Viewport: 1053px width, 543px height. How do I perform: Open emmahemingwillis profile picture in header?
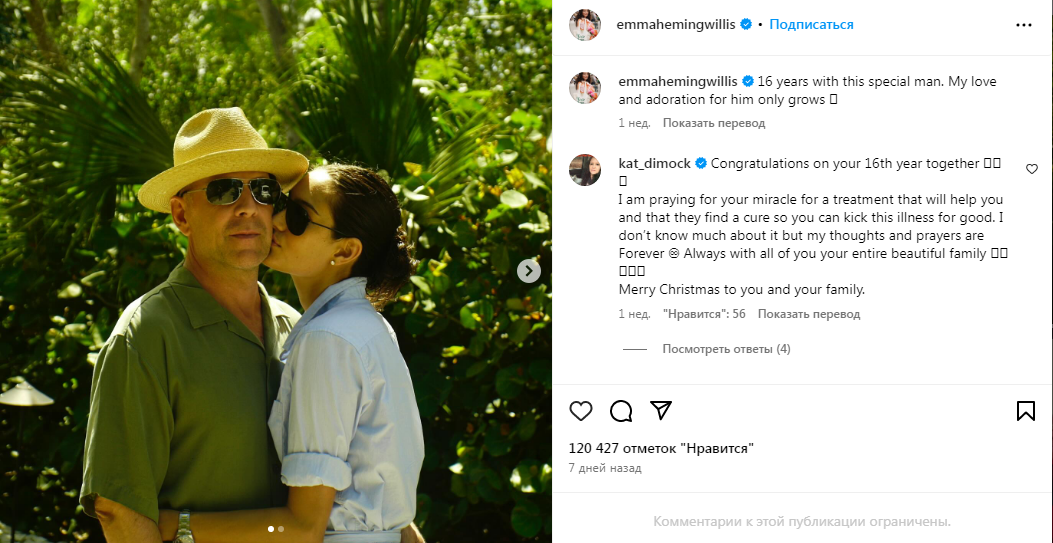coord(585,25)
